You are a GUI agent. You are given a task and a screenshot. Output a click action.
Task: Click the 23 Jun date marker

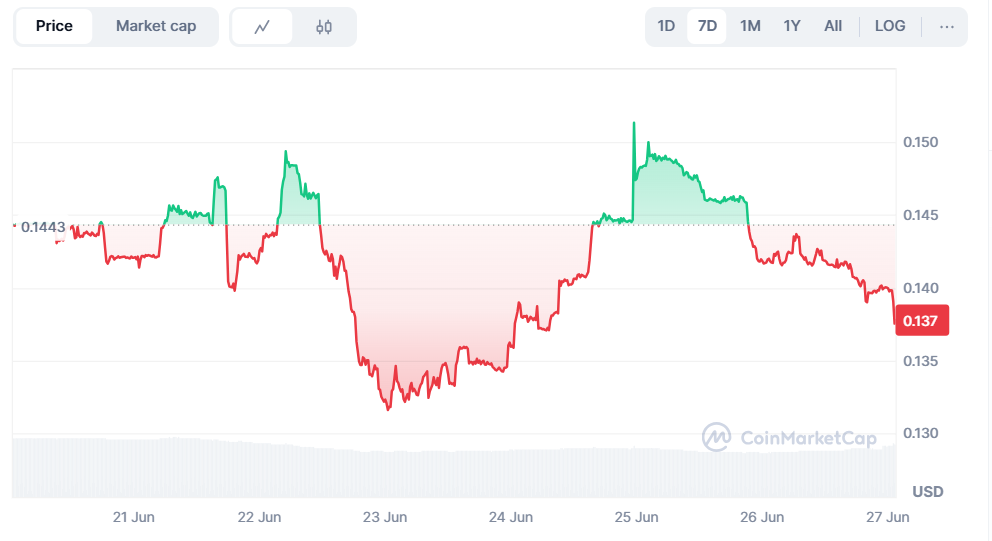coord(385,517)
